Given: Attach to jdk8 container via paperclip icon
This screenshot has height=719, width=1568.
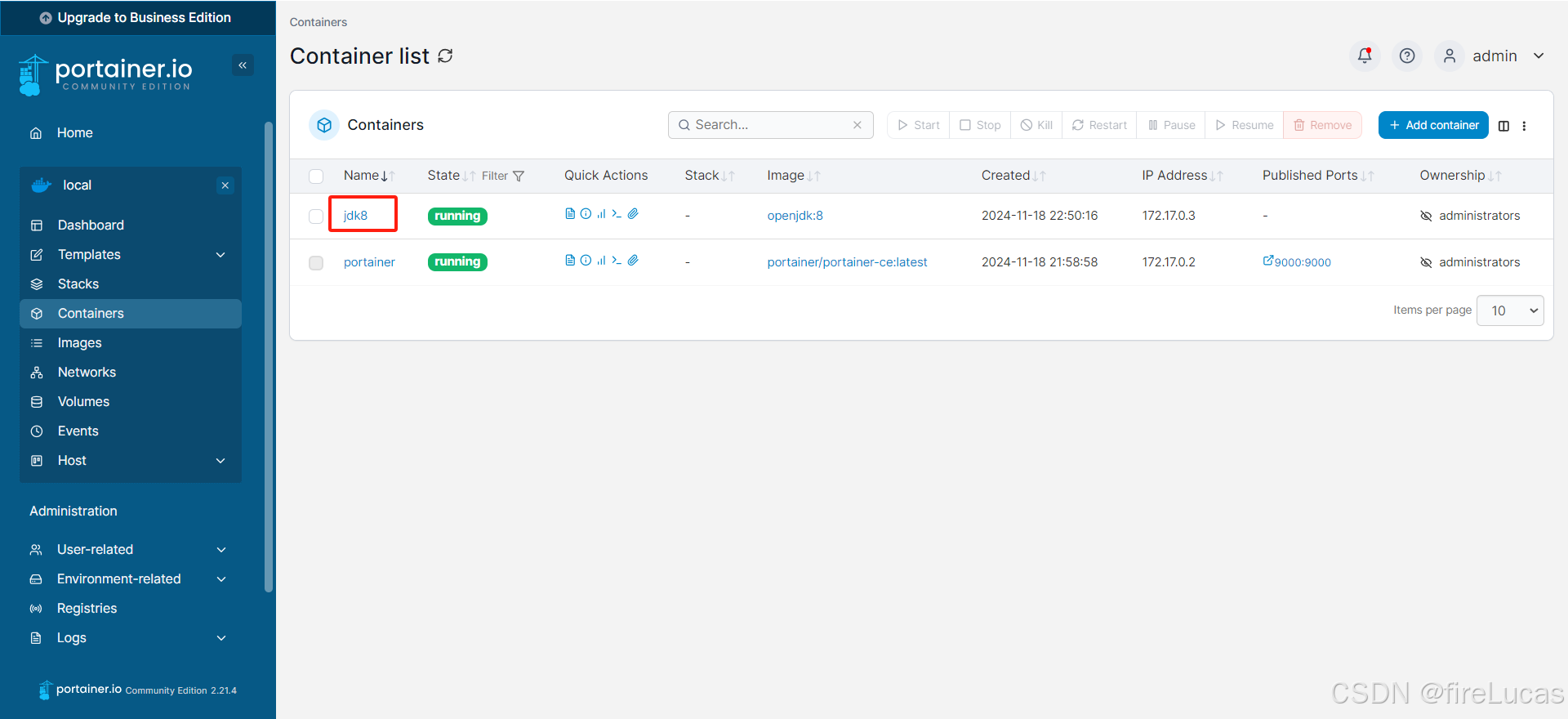Looking at the screenshot, I should click(633, 214).
